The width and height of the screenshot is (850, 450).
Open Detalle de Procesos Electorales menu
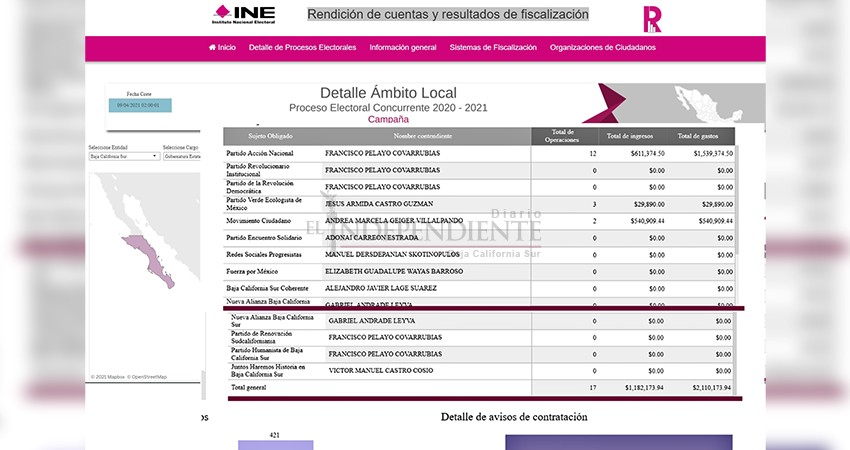click(x=302, y=48)
